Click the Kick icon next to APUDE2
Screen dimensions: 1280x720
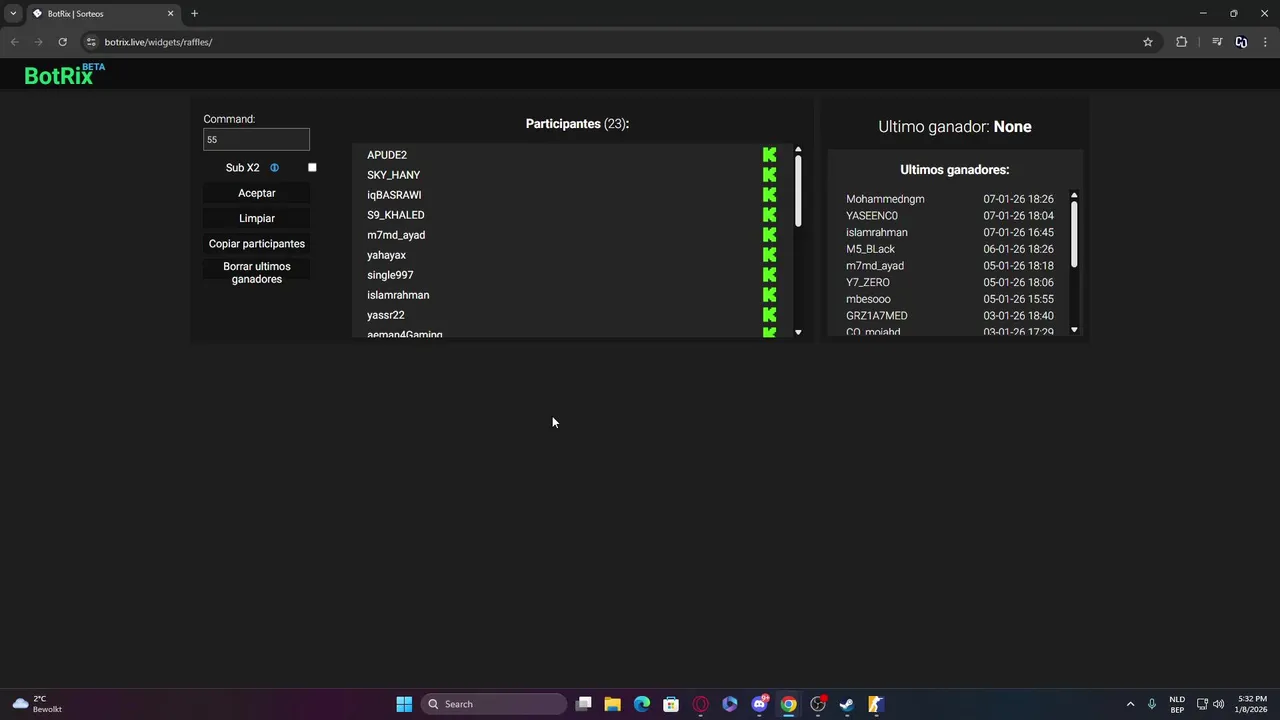click(x=769, y=155)
